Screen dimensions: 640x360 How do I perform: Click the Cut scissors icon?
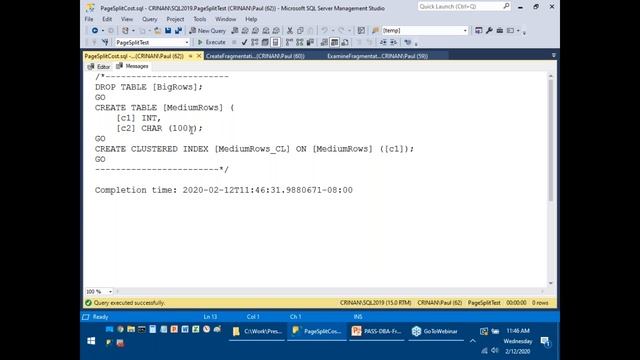(290, 31)
